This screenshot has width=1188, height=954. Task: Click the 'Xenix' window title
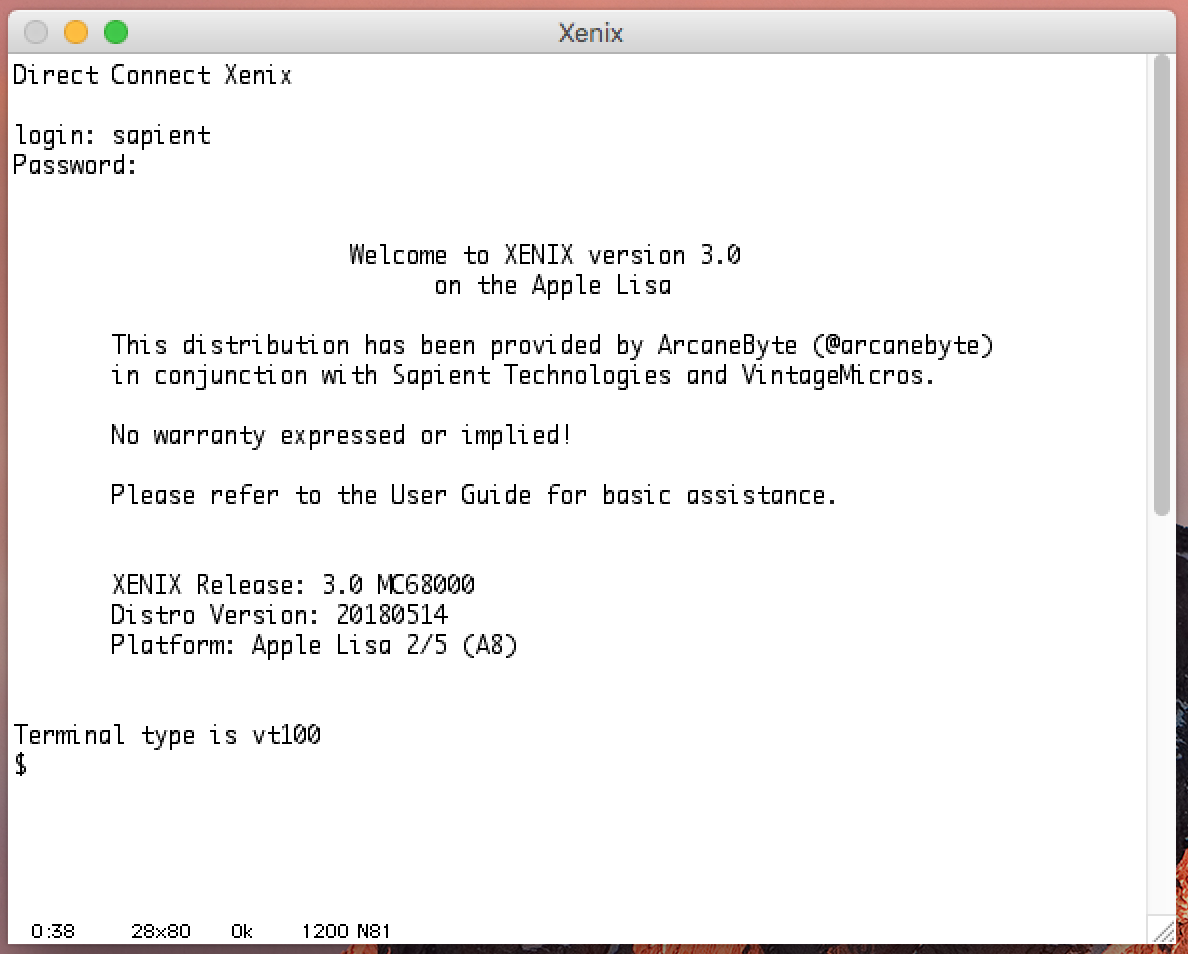pyautogui.click(x=591, y=33)
